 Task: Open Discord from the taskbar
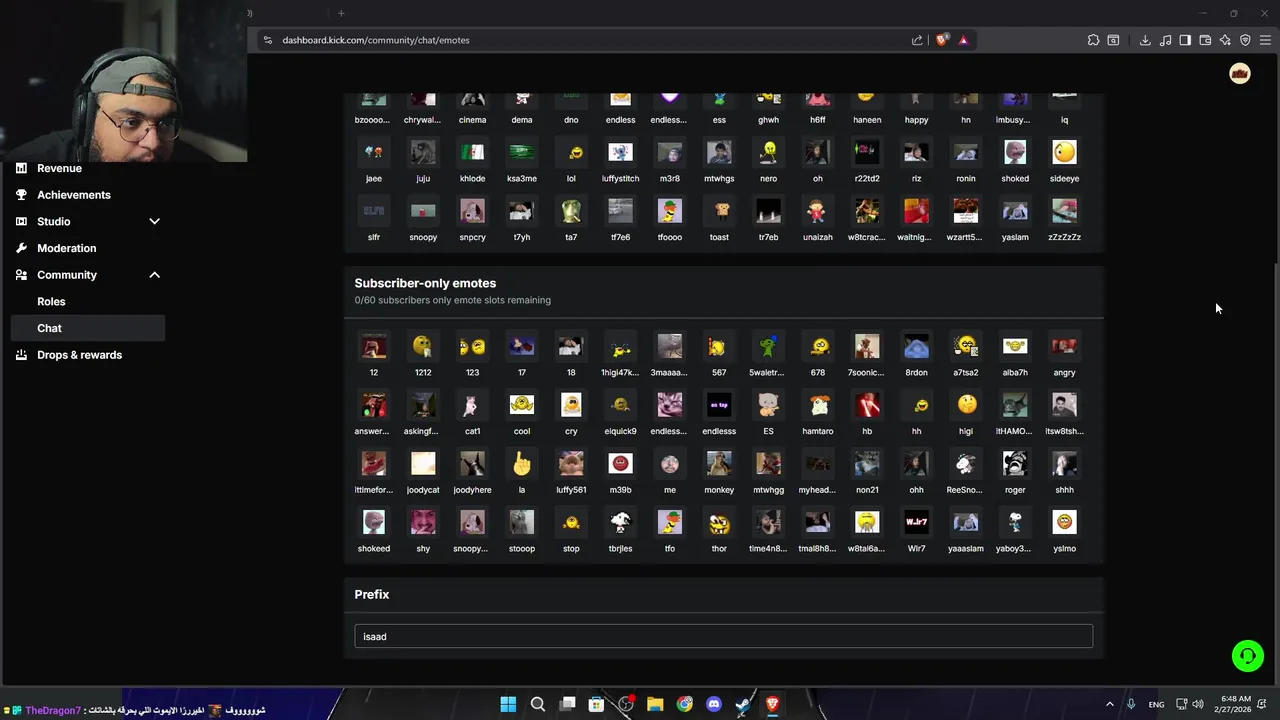tap(714, 704)
